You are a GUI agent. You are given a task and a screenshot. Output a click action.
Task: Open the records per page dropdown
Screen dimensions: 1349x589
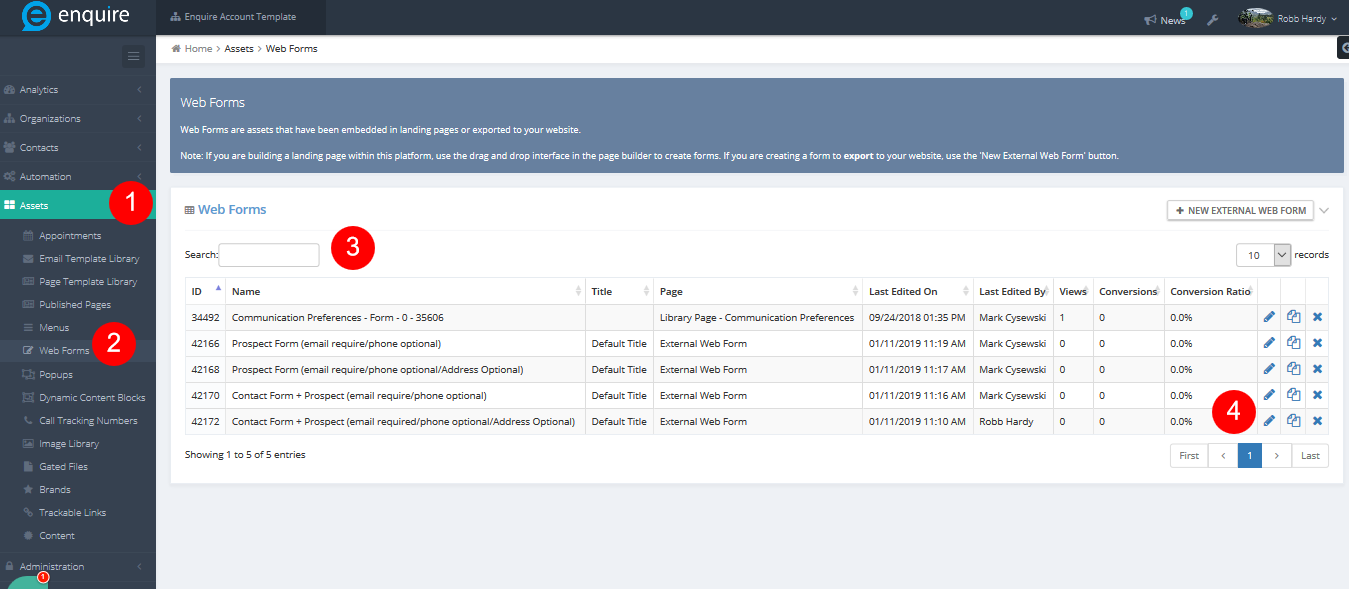(x=1264, y=255)
